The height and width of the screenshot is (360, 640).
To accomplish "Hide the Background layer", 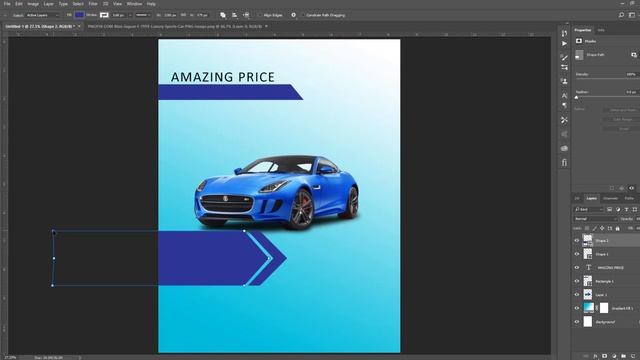I will pos(577,322).
